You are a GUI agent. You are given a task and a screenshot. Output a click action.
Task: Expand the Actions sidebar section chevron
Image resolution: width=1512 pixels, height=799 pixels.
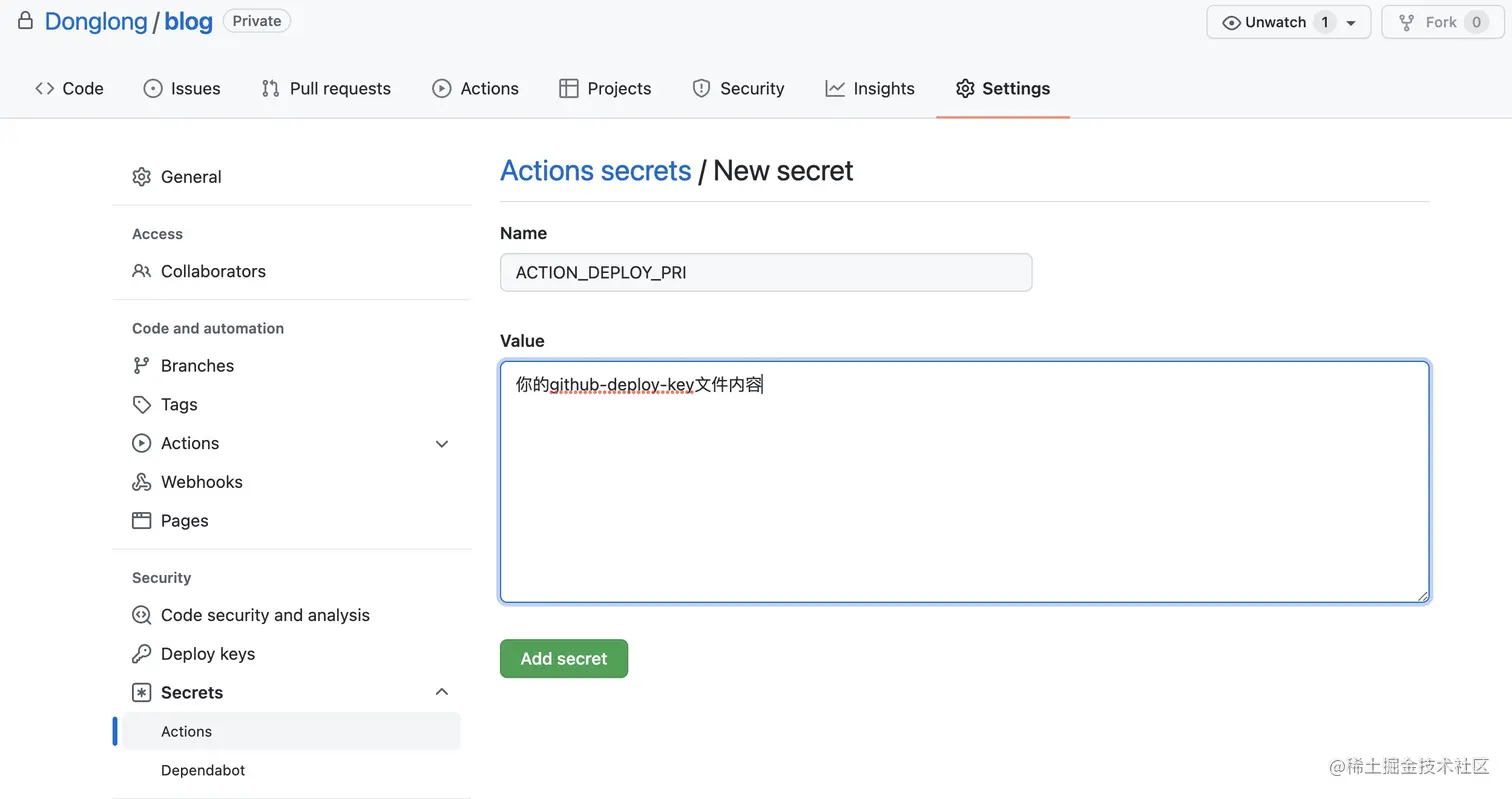pyautogui.click(x=441, y=443)
